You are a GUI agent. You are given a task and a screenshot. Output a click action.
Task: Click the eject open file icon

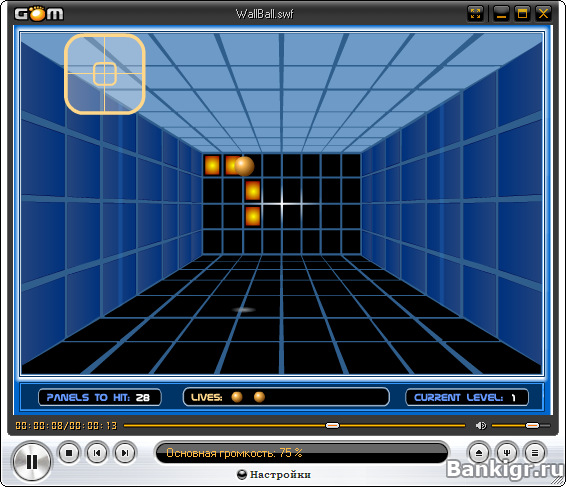(479, 453)
